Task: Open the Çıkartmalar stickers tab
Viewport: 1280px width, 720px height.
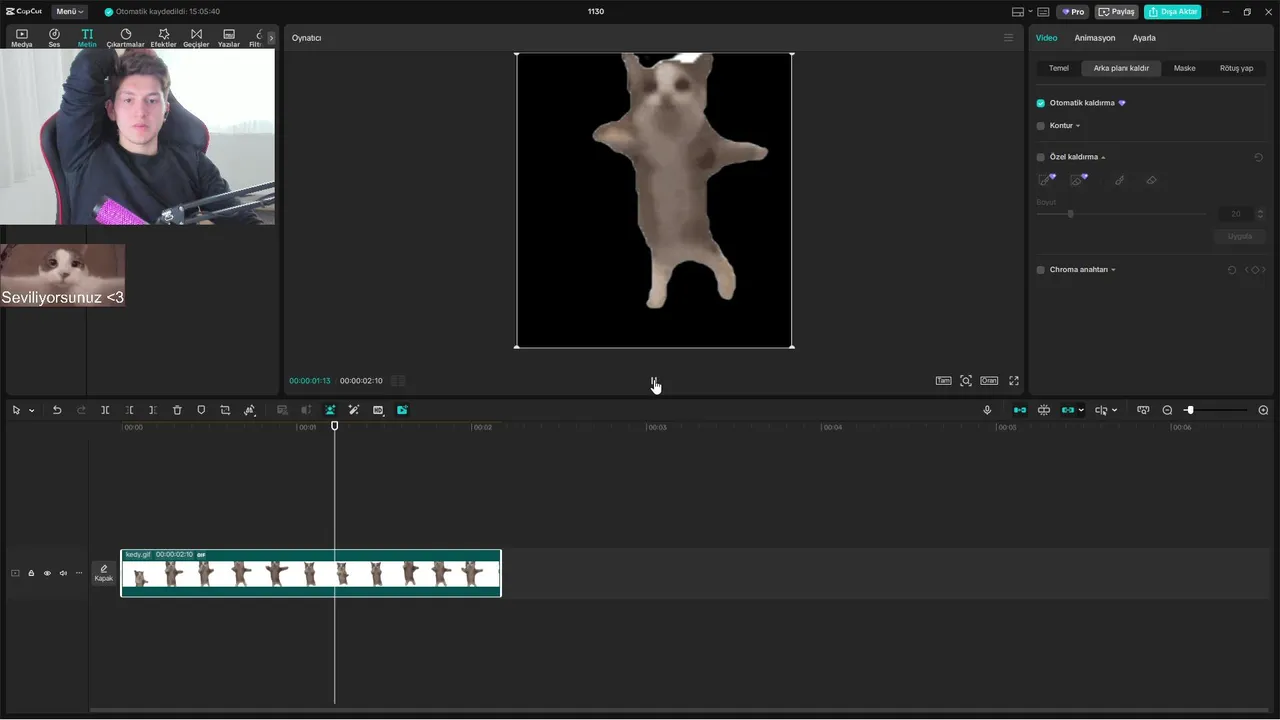Action: (126, 38)
